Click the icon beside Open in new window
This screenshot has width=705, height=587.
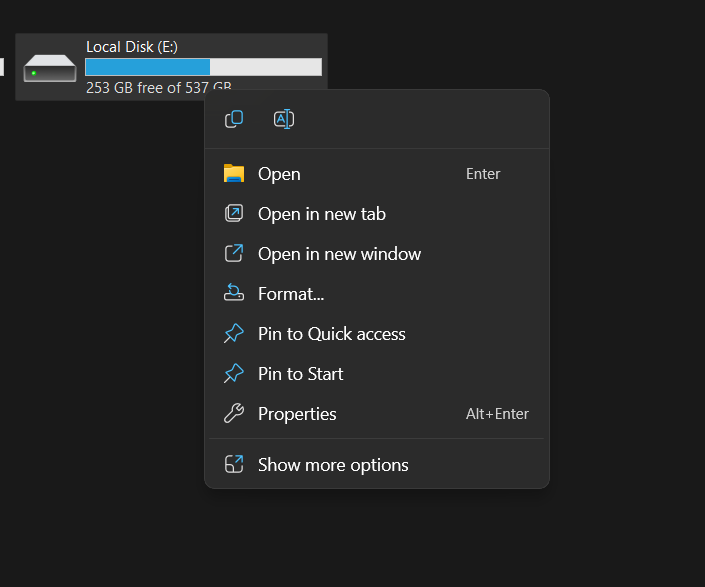234,253
